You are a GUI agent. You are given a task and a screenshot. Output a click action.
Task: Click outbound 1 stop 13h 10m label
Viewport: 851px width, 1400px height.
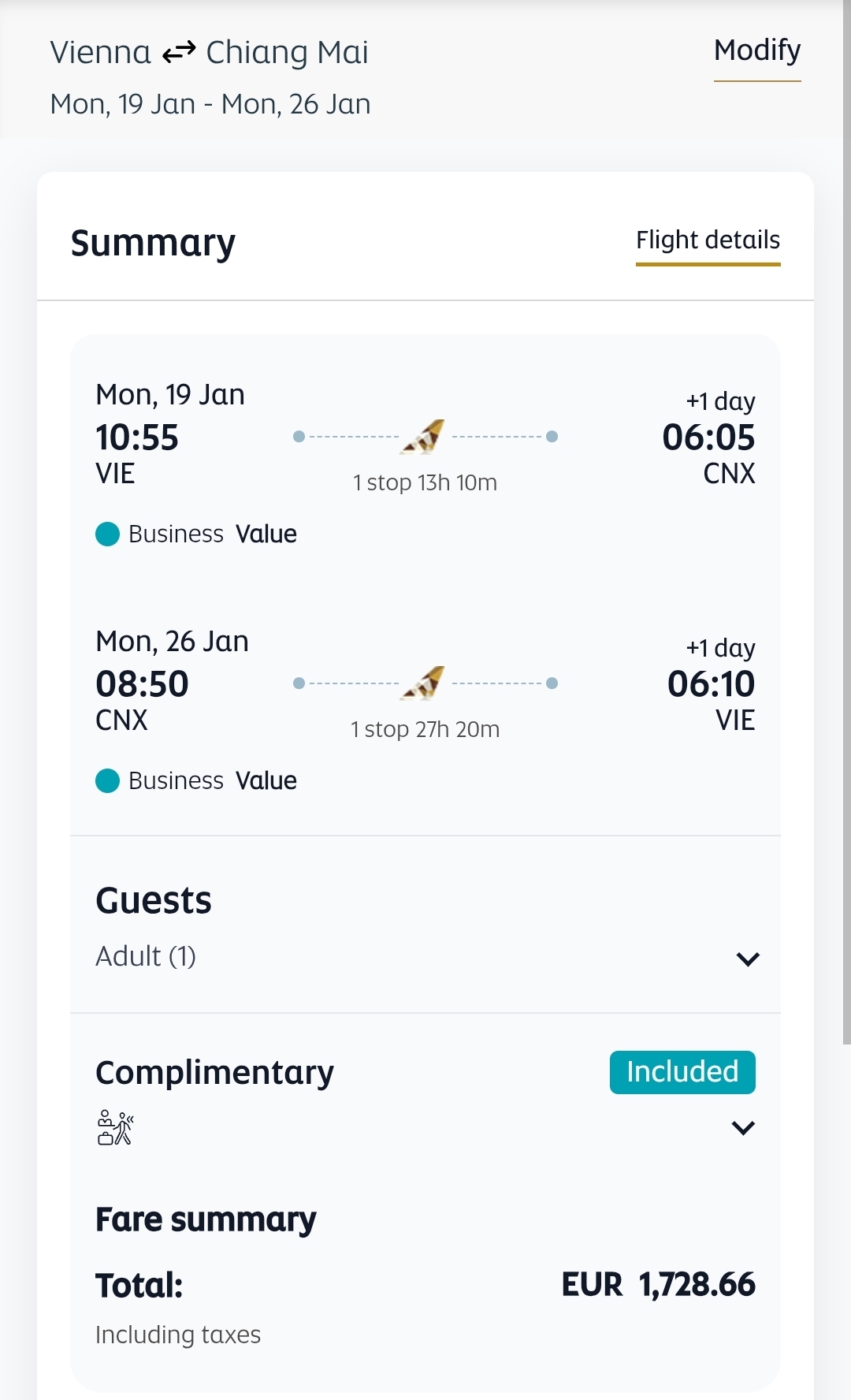click(x=425, y=482)
